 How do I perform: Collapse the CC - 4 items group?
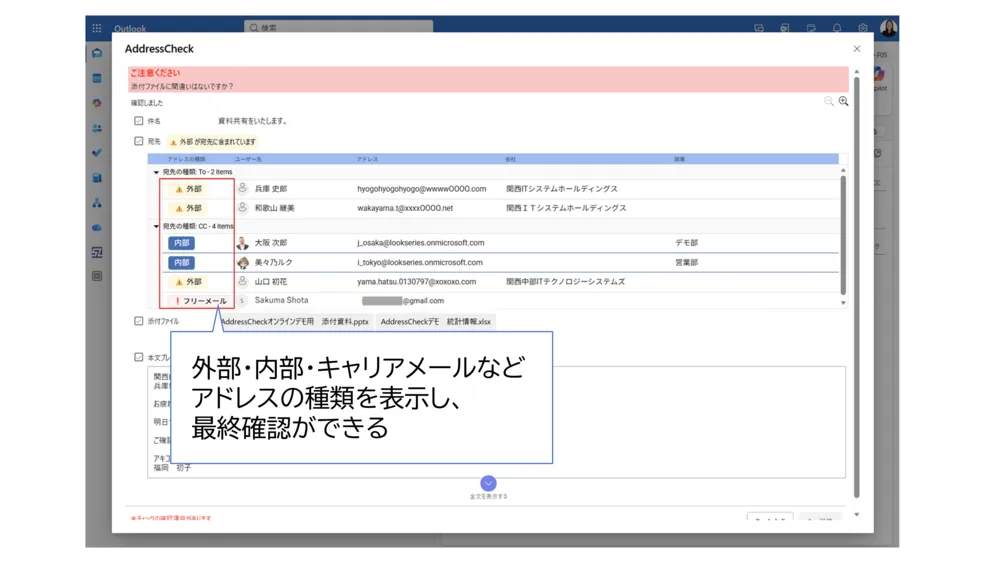point(156,226)
